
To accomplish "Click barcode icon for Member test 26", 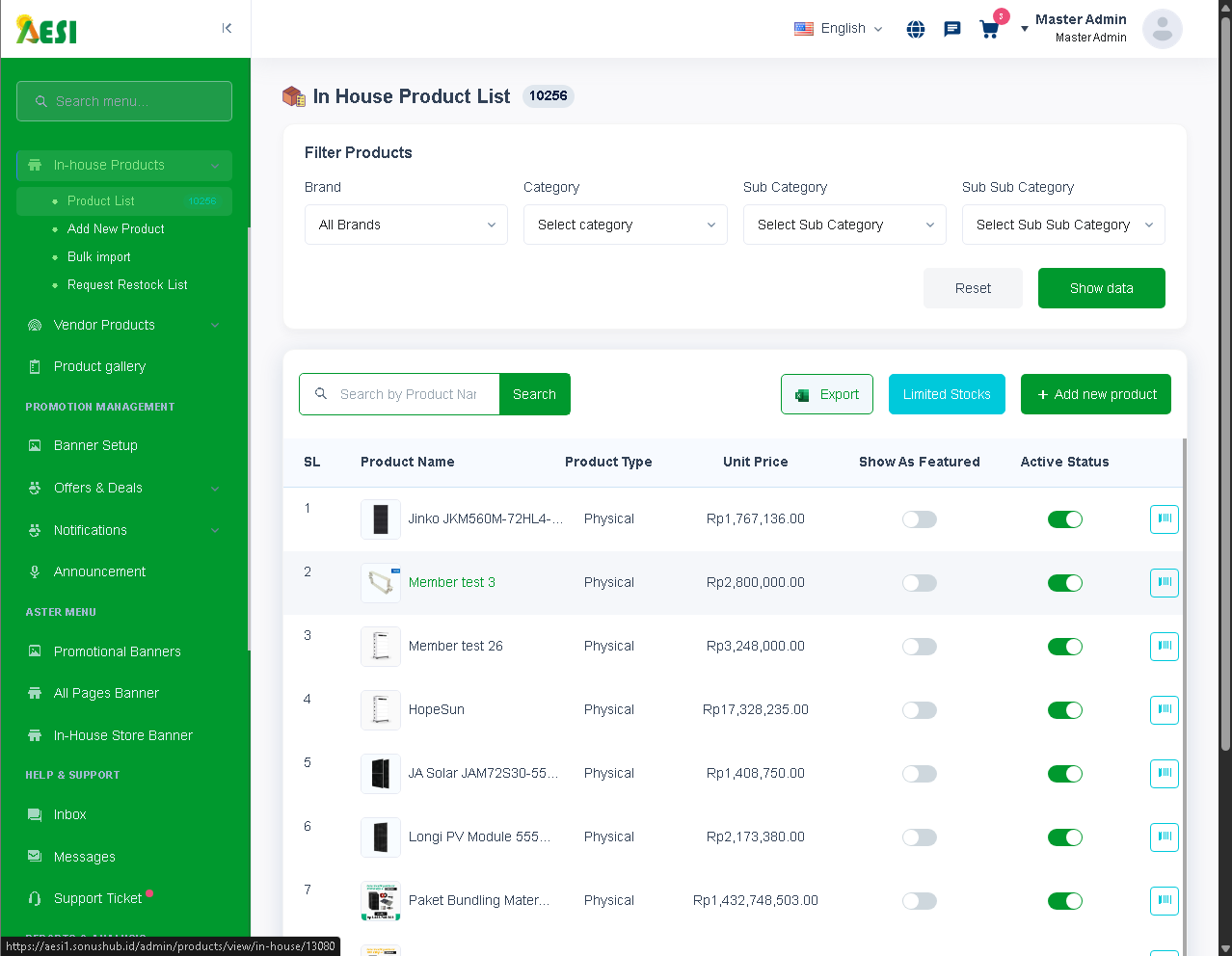I will pos(1164,647).
